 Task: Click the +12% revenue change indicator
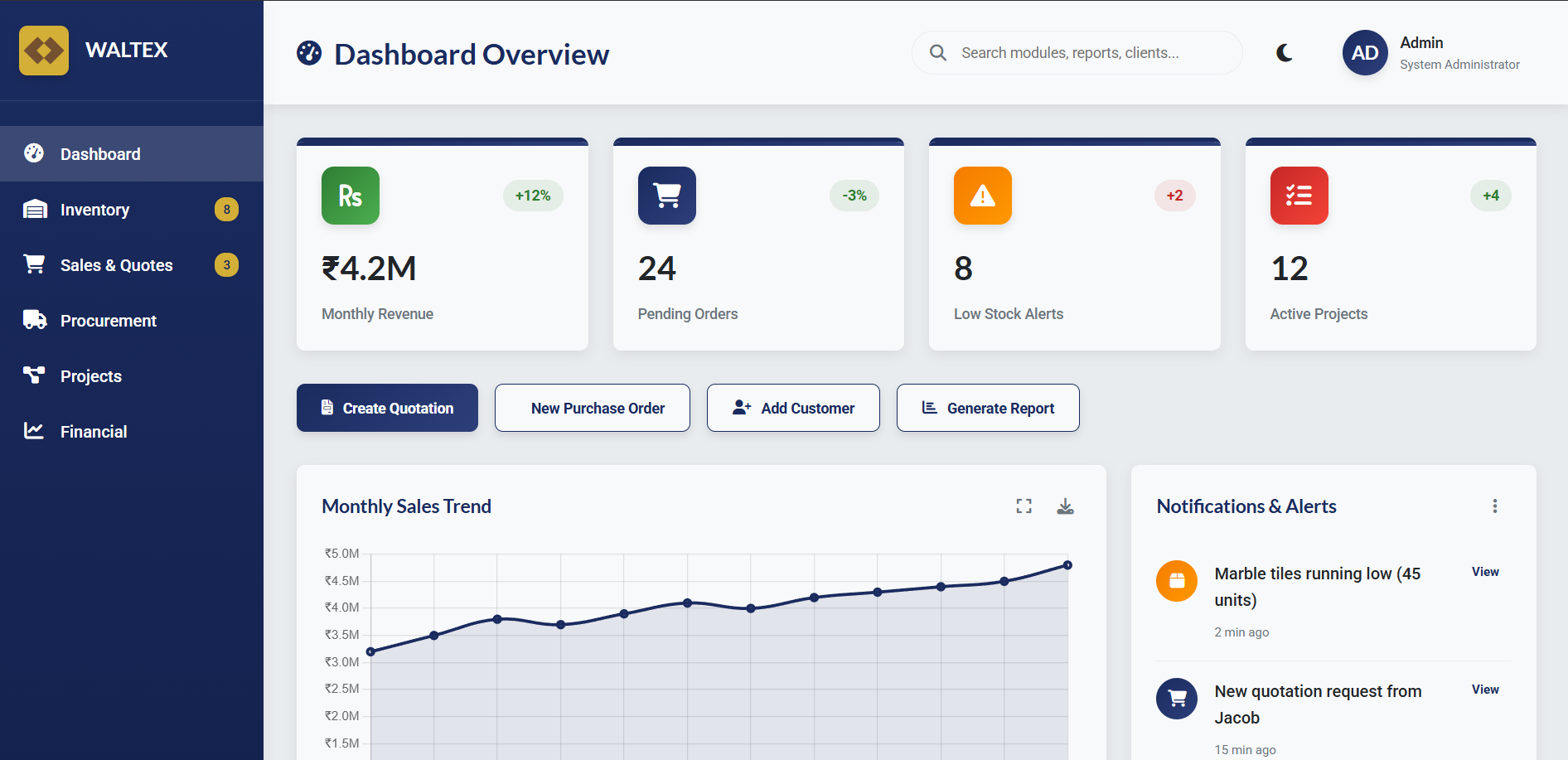pos(533,196)
